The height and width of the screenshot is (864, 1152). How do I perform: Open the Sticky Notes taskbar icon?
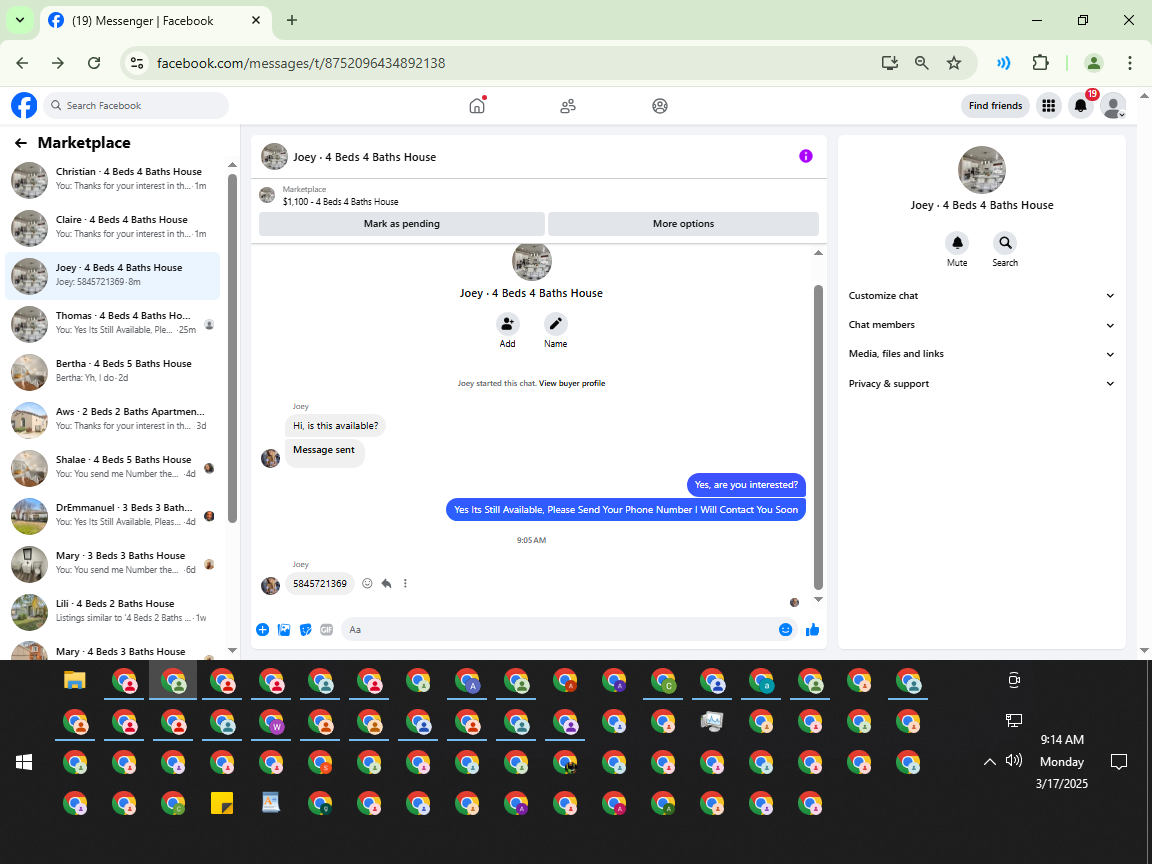[222, 803]
